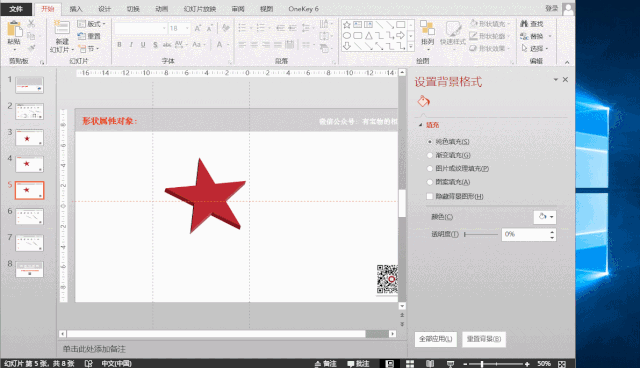Image resolution: width=640 pixels, height=368 pixels.
Task: Click fit slide to window icon
Action: pyautogui.click(x=562, y=364)
